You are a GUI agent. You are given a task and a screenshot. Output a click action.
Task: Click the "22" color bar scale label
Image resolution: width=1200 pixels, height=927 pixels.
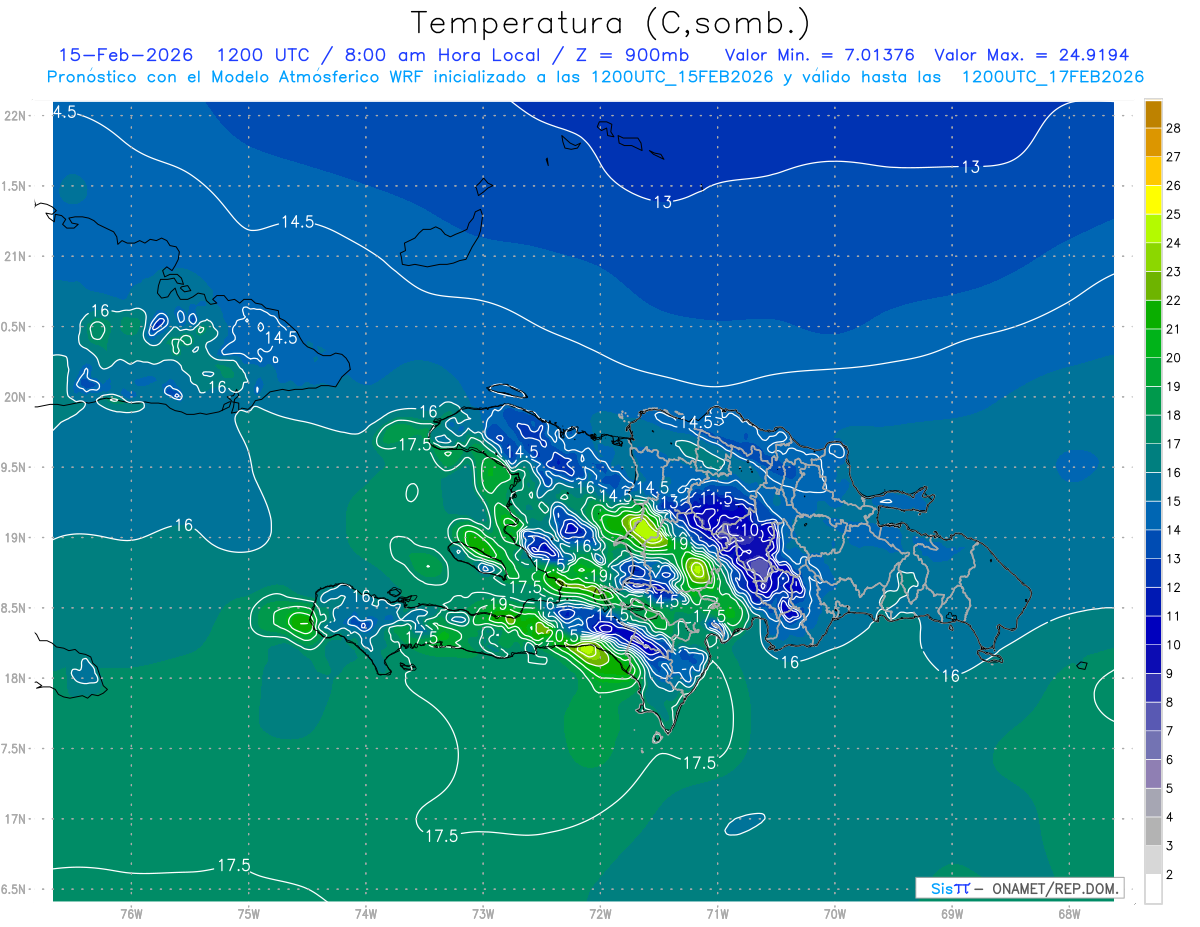click(1176, 301)
